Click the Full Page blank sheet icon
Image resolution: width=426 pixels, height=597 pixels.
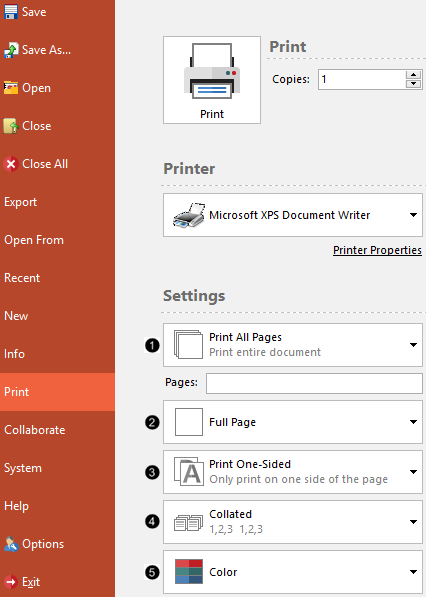pyautogui.click(x=189, y=422)
